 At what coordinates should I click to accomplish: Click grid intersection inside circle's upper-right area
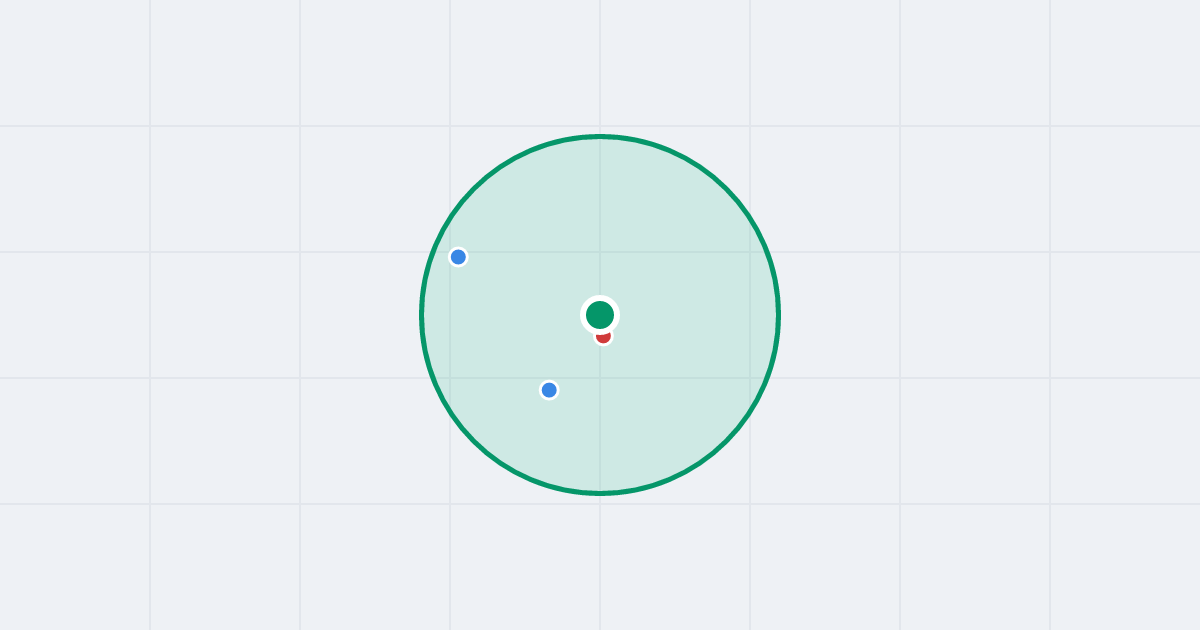(x=750, y=252)
